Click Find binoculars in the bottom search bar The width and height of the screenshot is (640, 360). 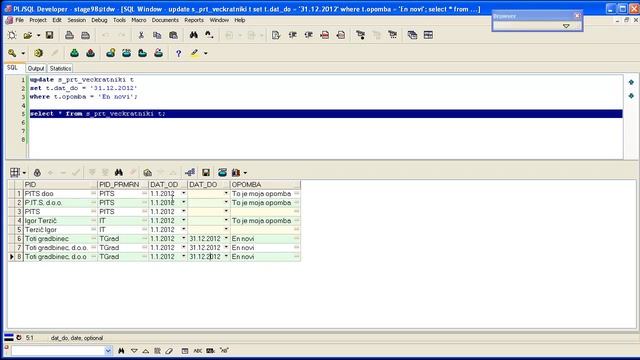(121, 351)
